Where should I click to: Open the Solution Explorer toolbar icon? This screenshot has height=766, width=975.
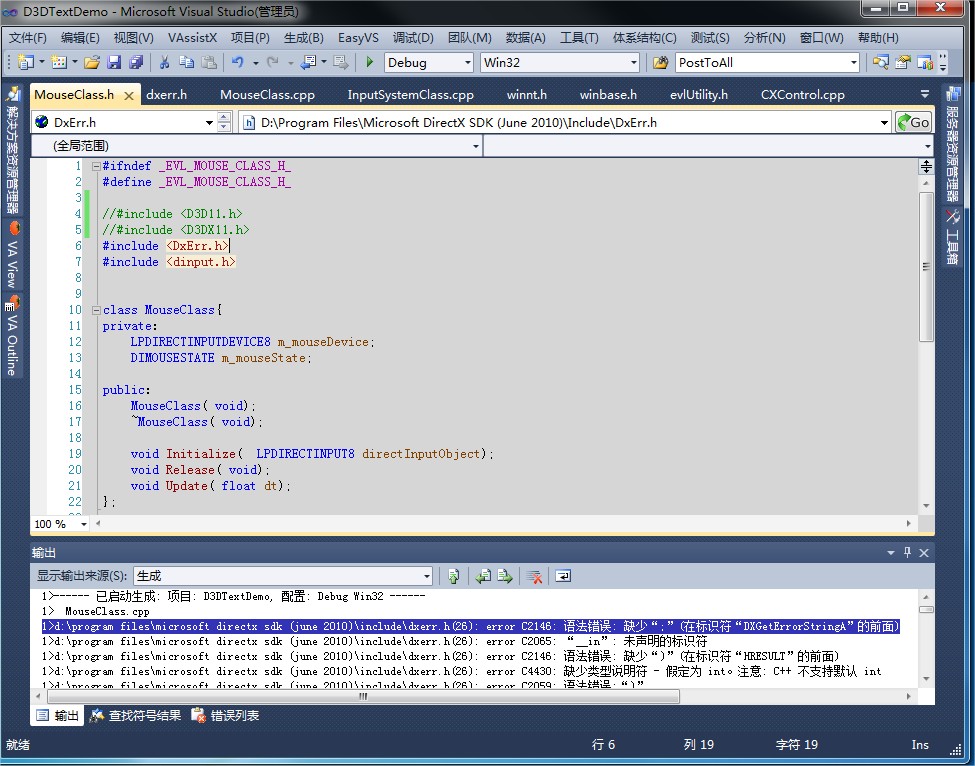(880, 62)
